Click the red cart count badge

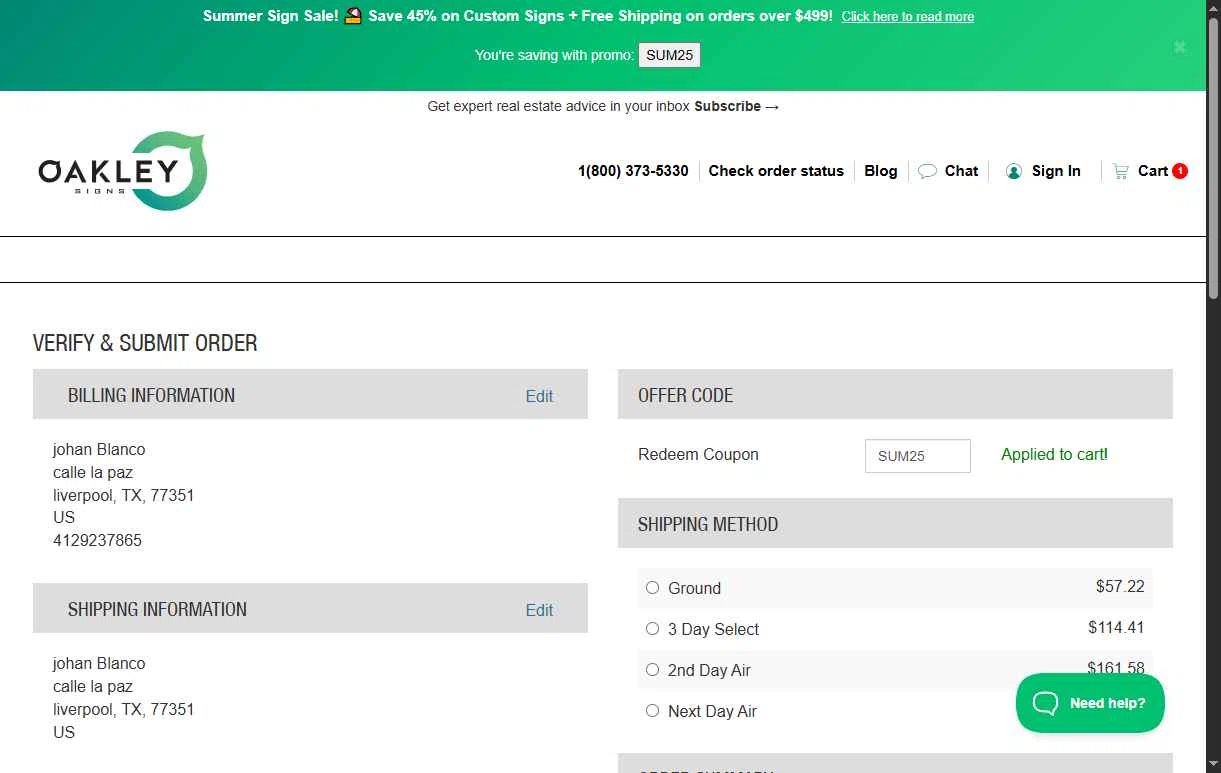click(1180, 171)
